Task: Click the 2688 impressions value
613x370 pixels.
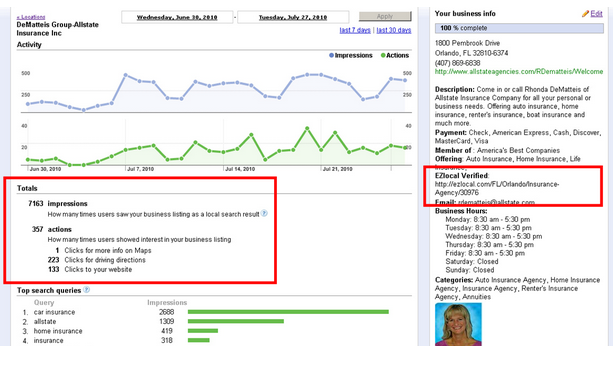Action: [167, 312]
